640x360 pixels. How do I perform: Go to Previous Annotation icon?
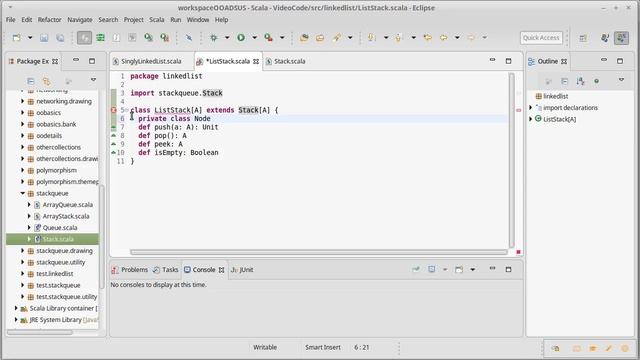tap(399, 38)
